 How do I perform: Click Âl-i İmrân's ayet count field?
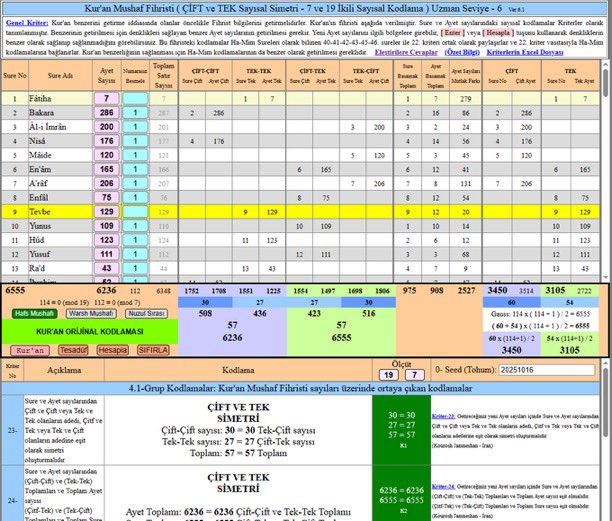click(107, 127)
